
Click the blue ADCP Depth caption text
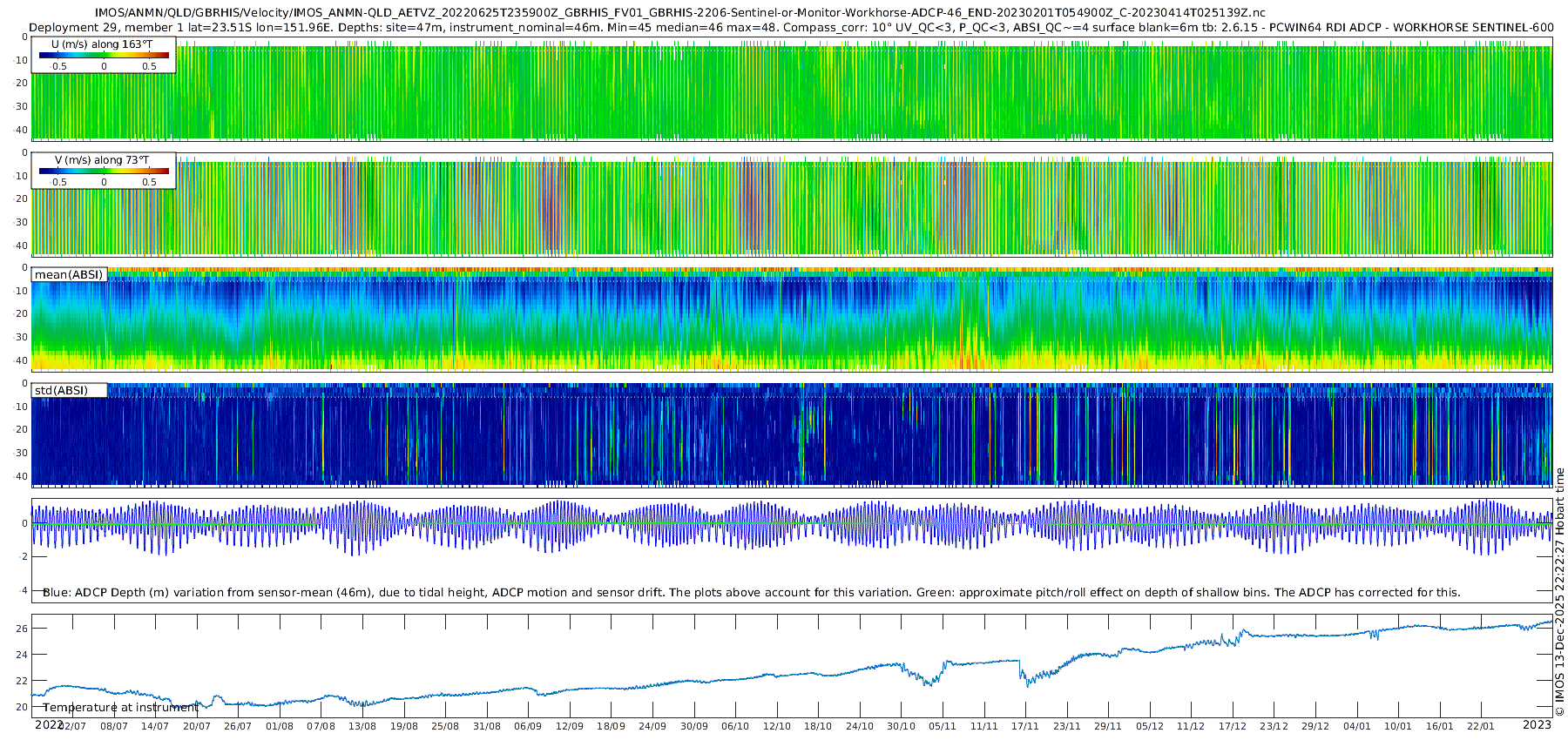click(752, 592)
